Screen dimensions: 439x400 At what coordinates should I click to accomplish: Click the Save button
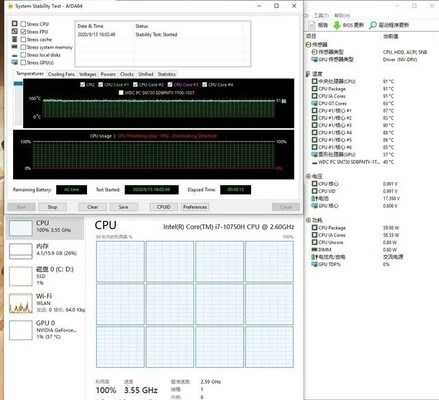click(124, 207)
